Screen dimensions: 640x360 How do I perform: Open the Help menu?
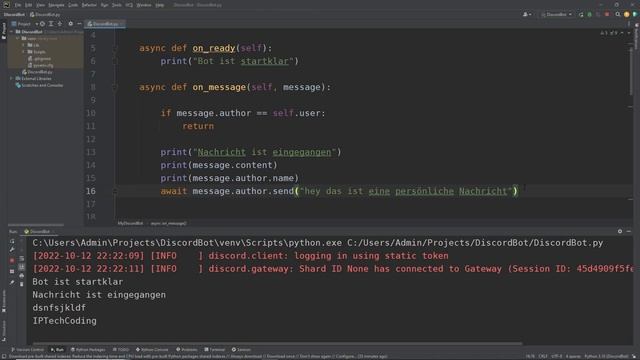(160, 5)
